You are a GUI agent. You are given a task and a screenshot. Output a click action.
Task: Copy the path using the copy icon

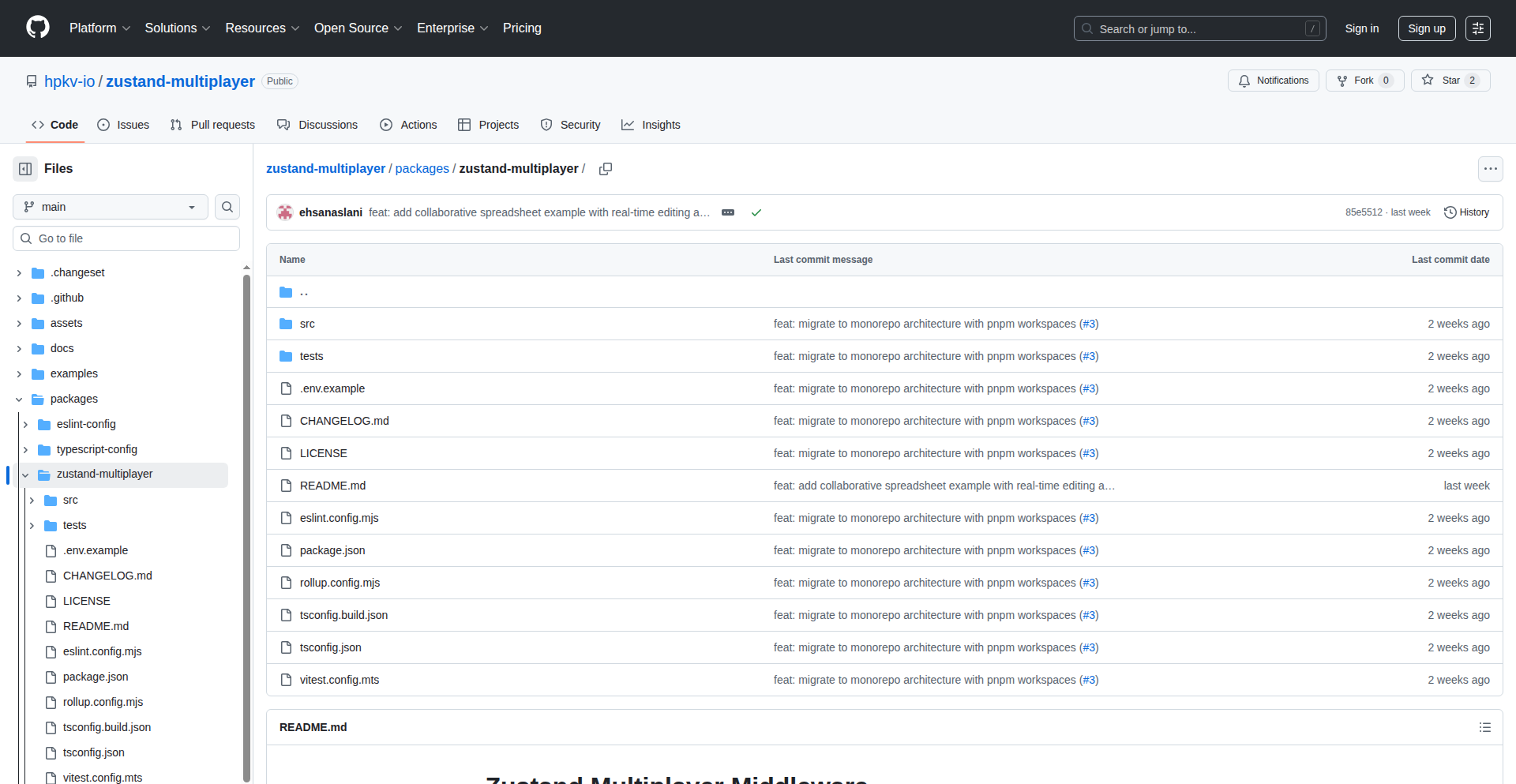(606, 169)
